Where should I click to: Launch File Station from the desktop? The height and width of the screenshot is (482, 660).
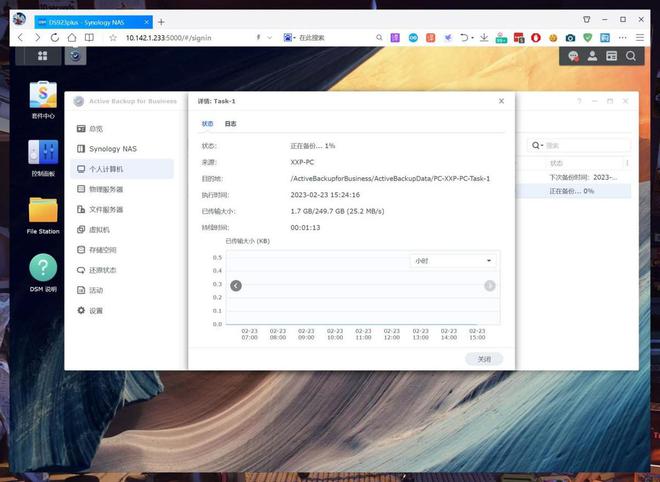pos(43,213)
